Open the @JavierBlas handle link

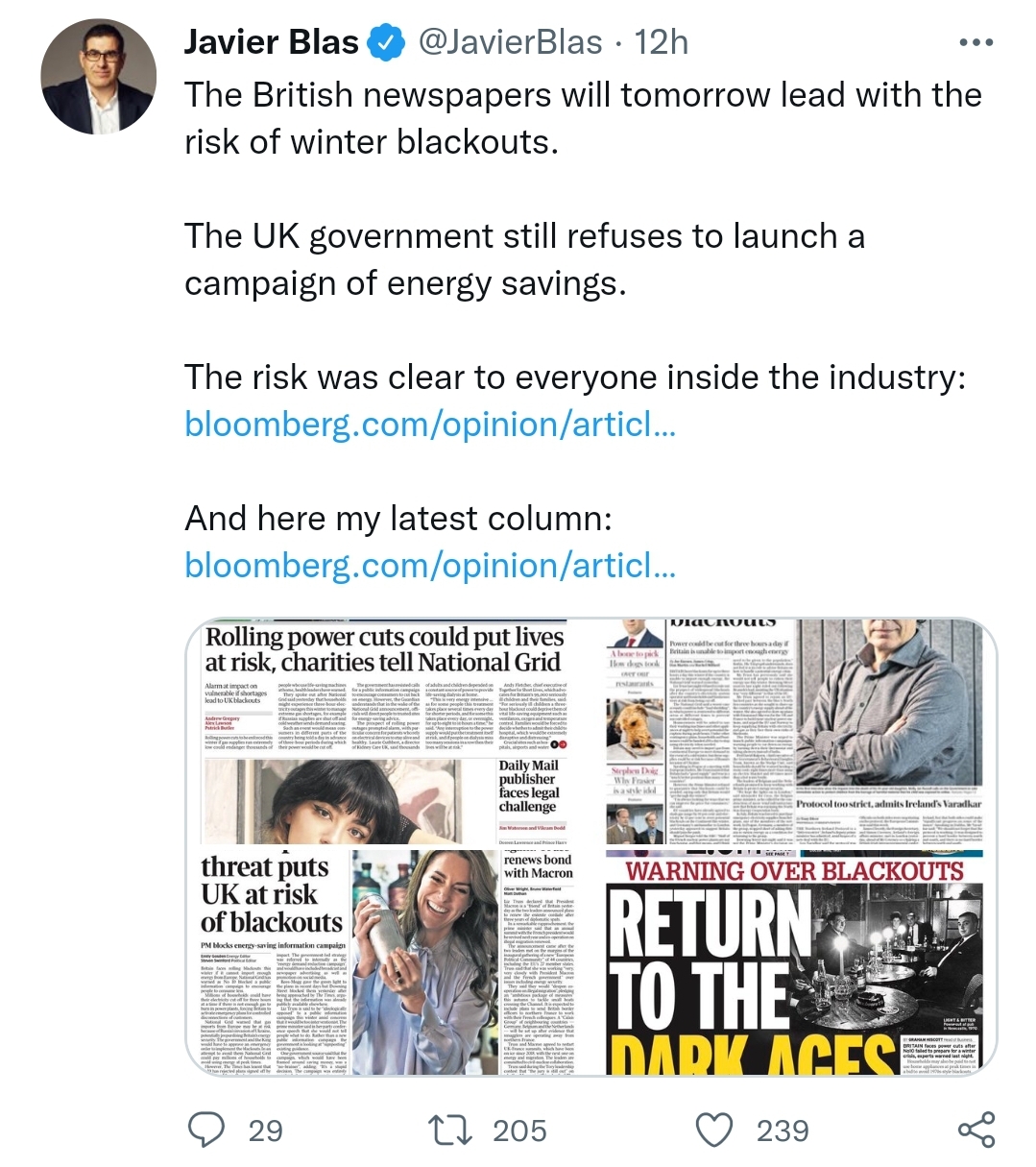pos(509,43)
